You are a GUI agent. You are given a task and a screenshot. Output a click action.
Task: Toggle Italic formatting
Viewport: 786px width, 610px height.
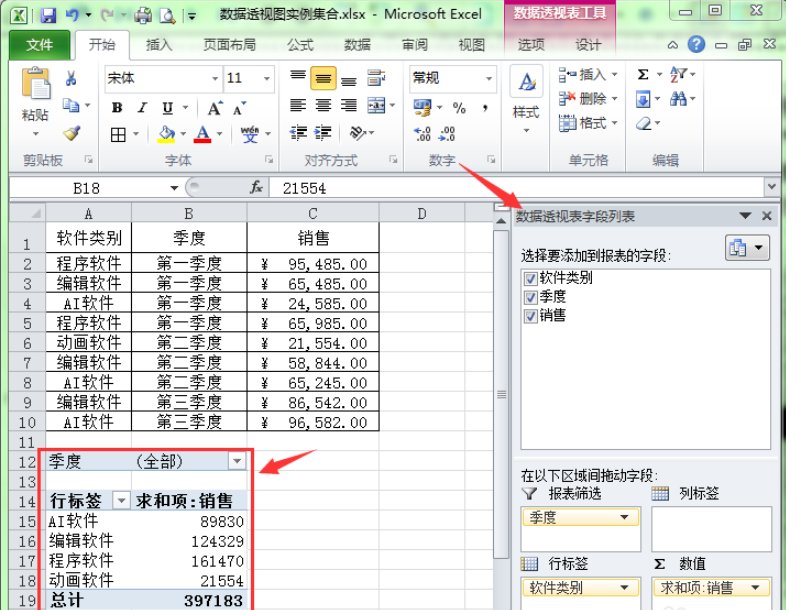pos(142,107)
